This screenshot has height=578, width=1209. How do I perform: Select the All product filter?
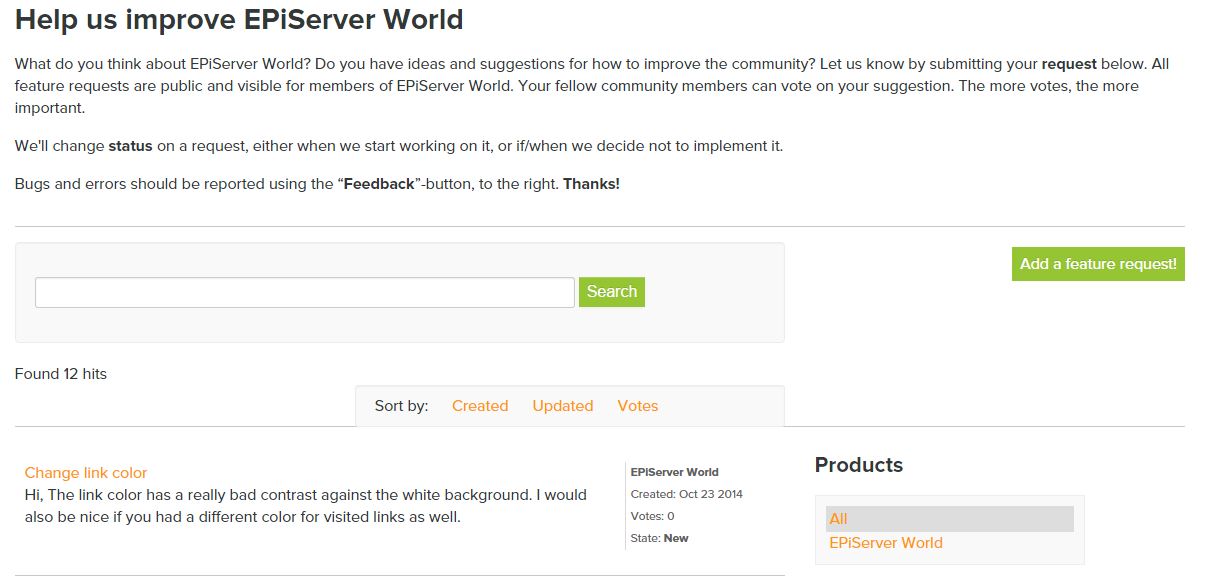pos(840,518)
